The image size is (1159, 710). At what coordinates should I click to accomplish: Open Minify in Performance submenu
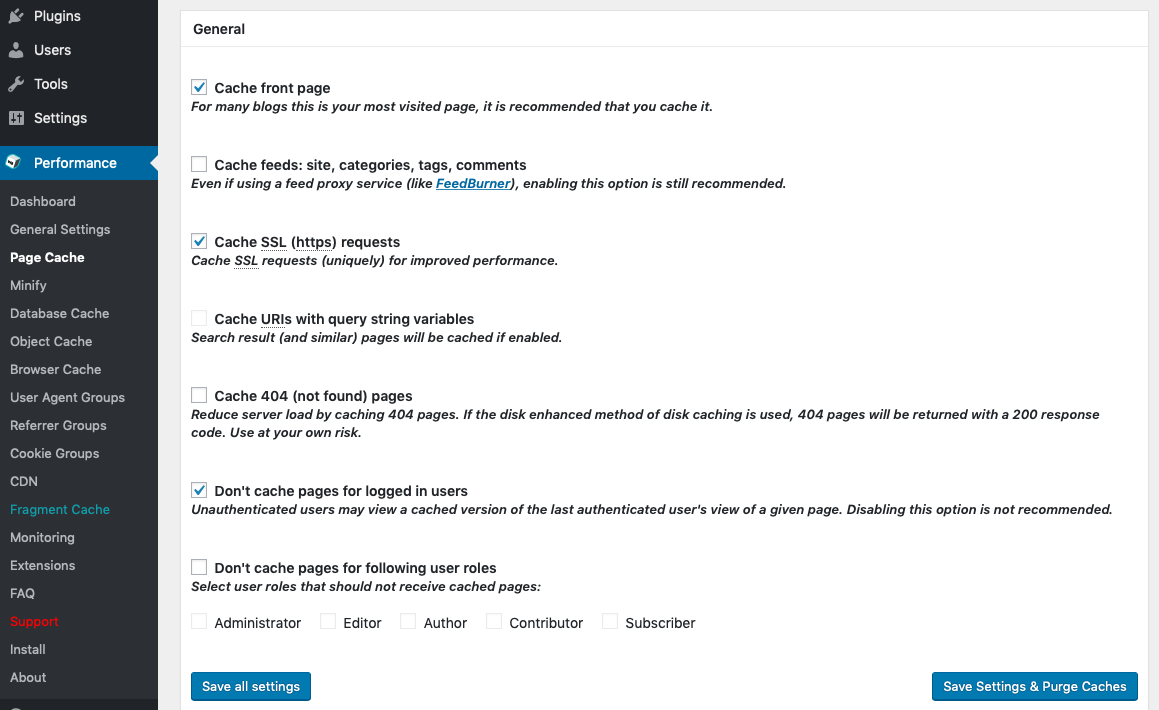(28, 285)
